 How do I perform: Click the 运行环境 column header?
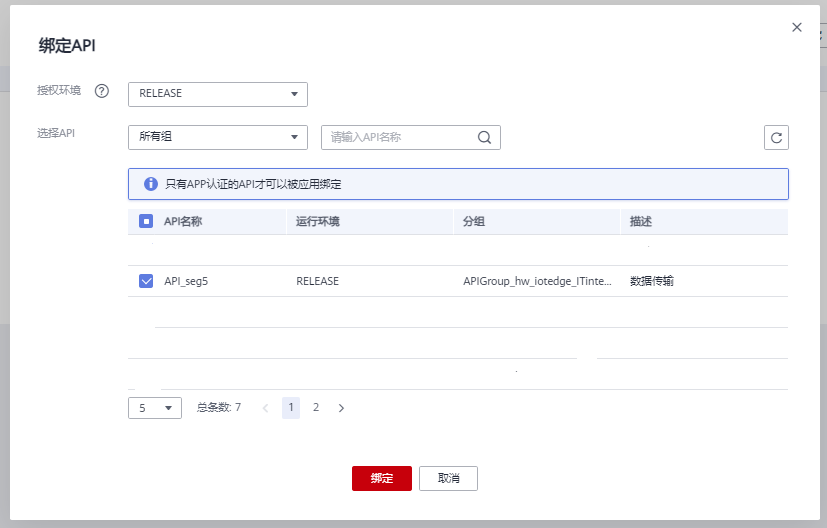[318, 222]
